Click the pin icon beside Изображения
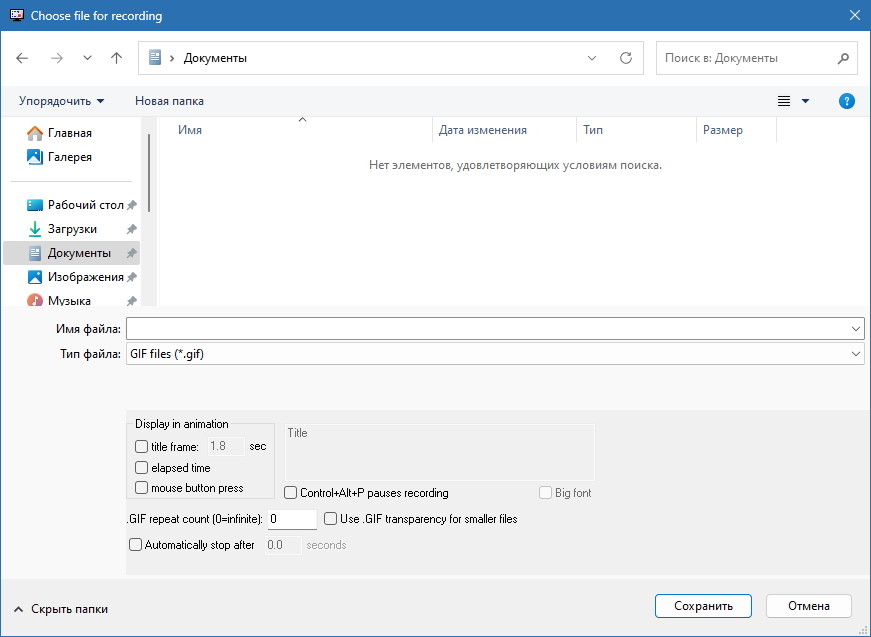Screen dimensions: 871x637 132,277
